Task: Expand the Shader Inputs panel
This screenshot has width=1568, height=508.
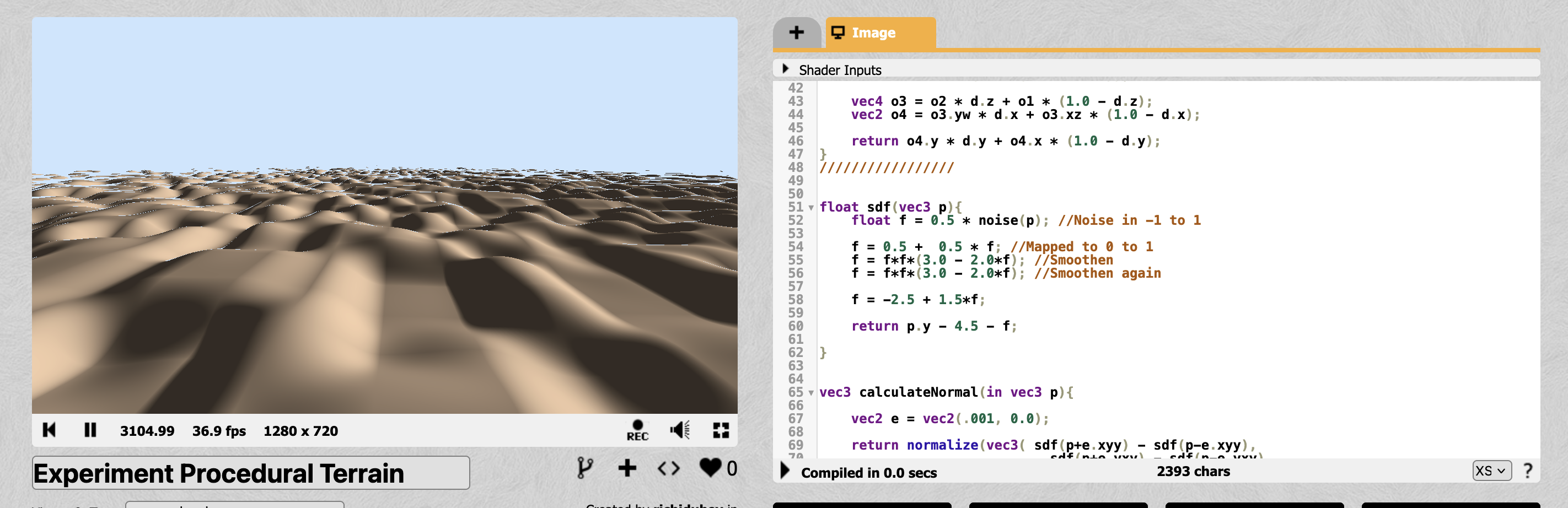Action: tap(785, 69)
